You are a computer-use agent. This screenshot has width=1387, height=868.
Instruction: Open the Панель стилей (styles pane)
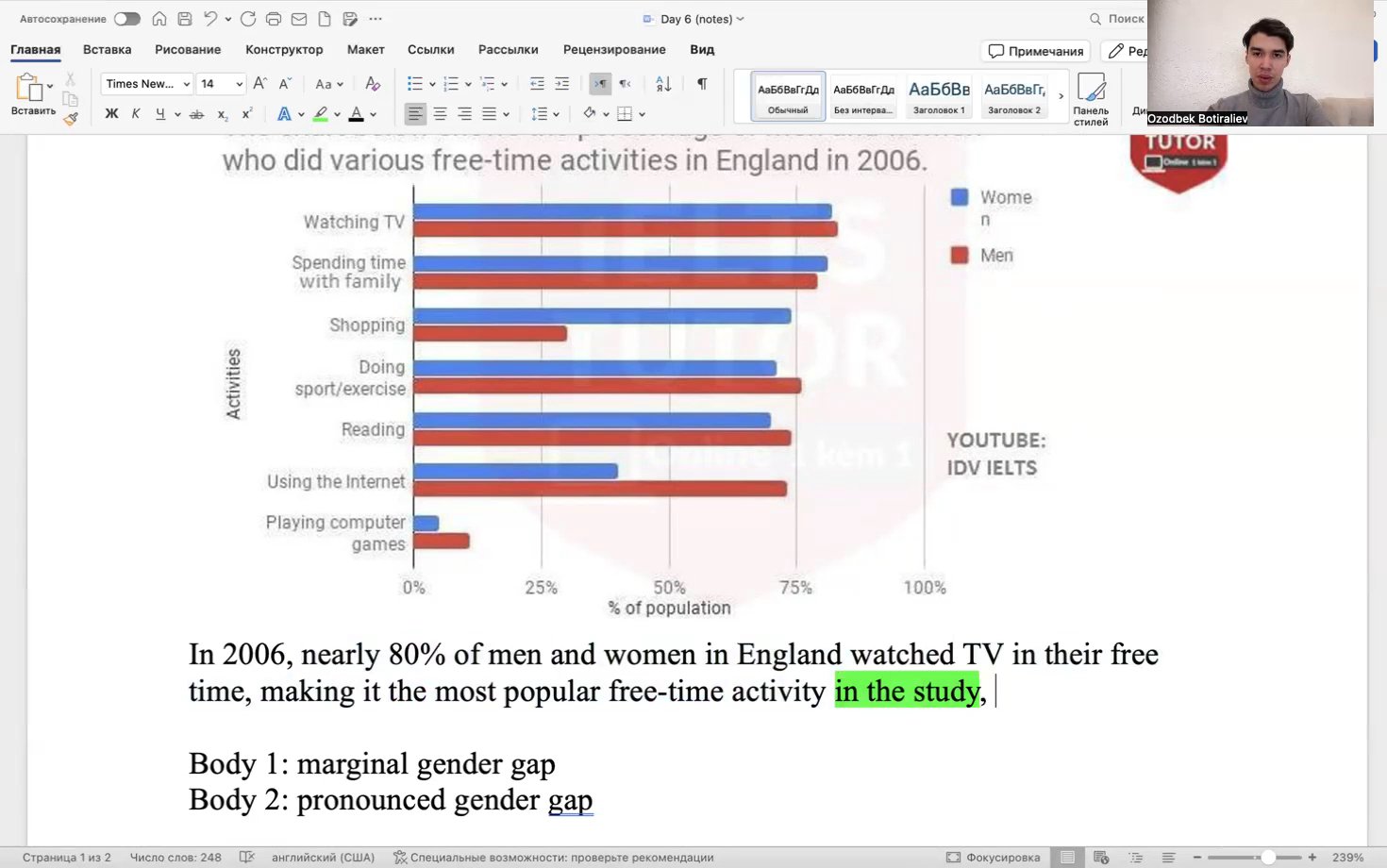(x=1091, y=97)
